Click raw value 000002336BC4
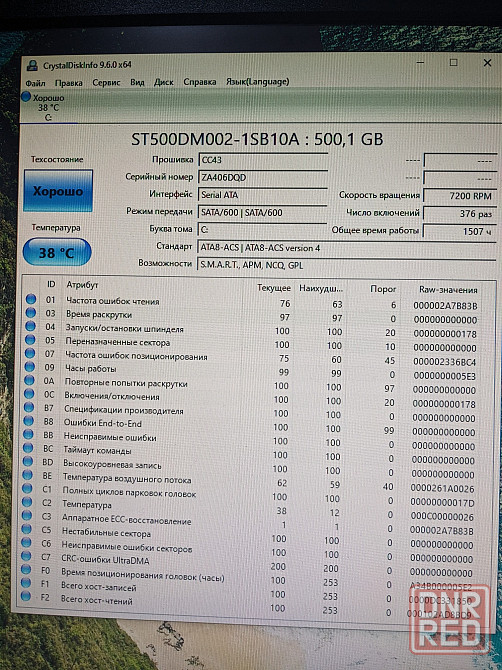 pyautogui.click(x=444, y=362)
